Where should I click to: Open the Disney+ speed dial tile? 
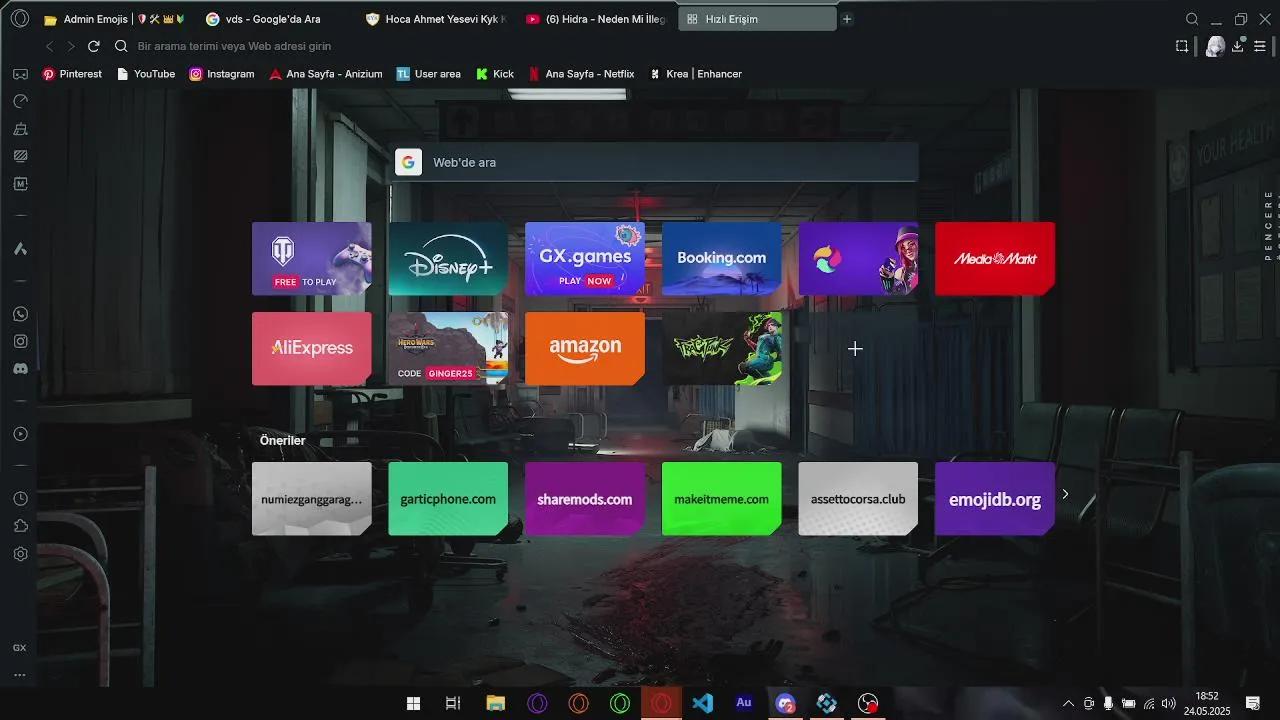448,258
